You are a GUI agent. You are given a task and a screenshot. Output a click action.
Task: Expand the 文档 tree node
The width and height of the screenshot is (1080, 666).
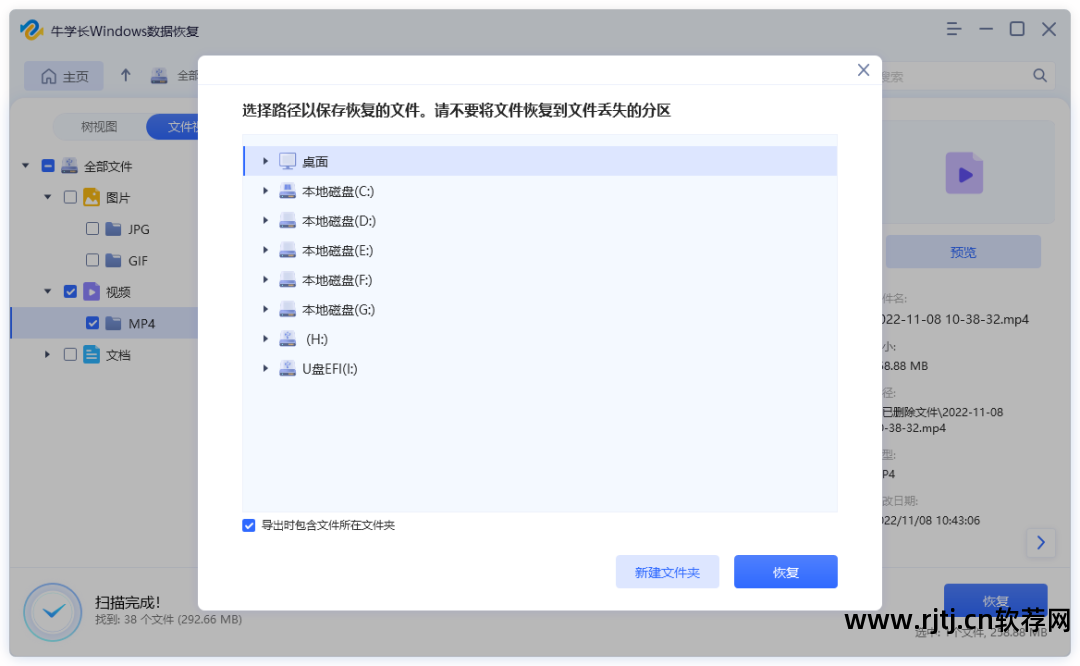tap(48, 355)
